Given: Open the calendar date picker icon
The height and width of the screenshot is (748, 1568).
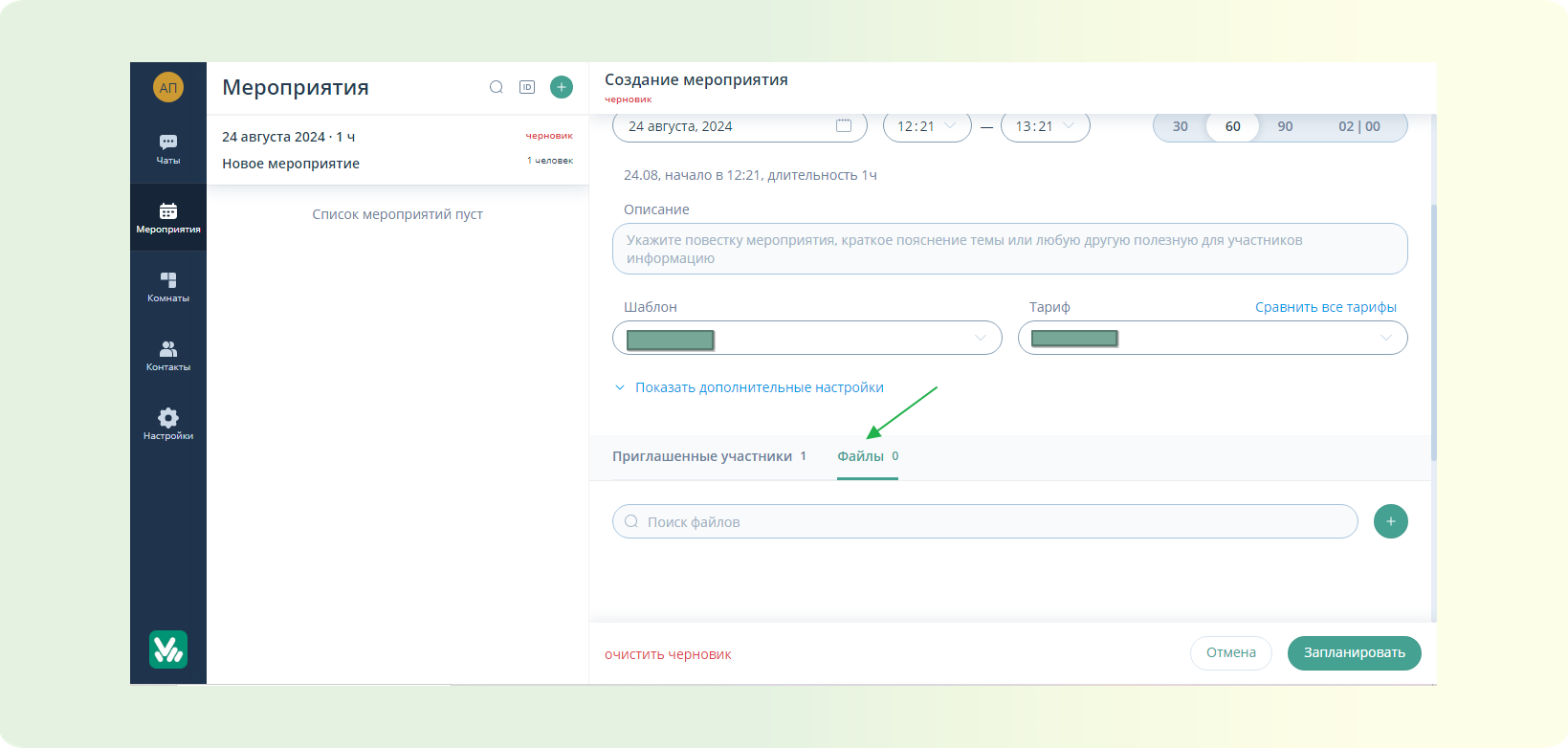Looking at the screenshot, I should coord(844,126).
